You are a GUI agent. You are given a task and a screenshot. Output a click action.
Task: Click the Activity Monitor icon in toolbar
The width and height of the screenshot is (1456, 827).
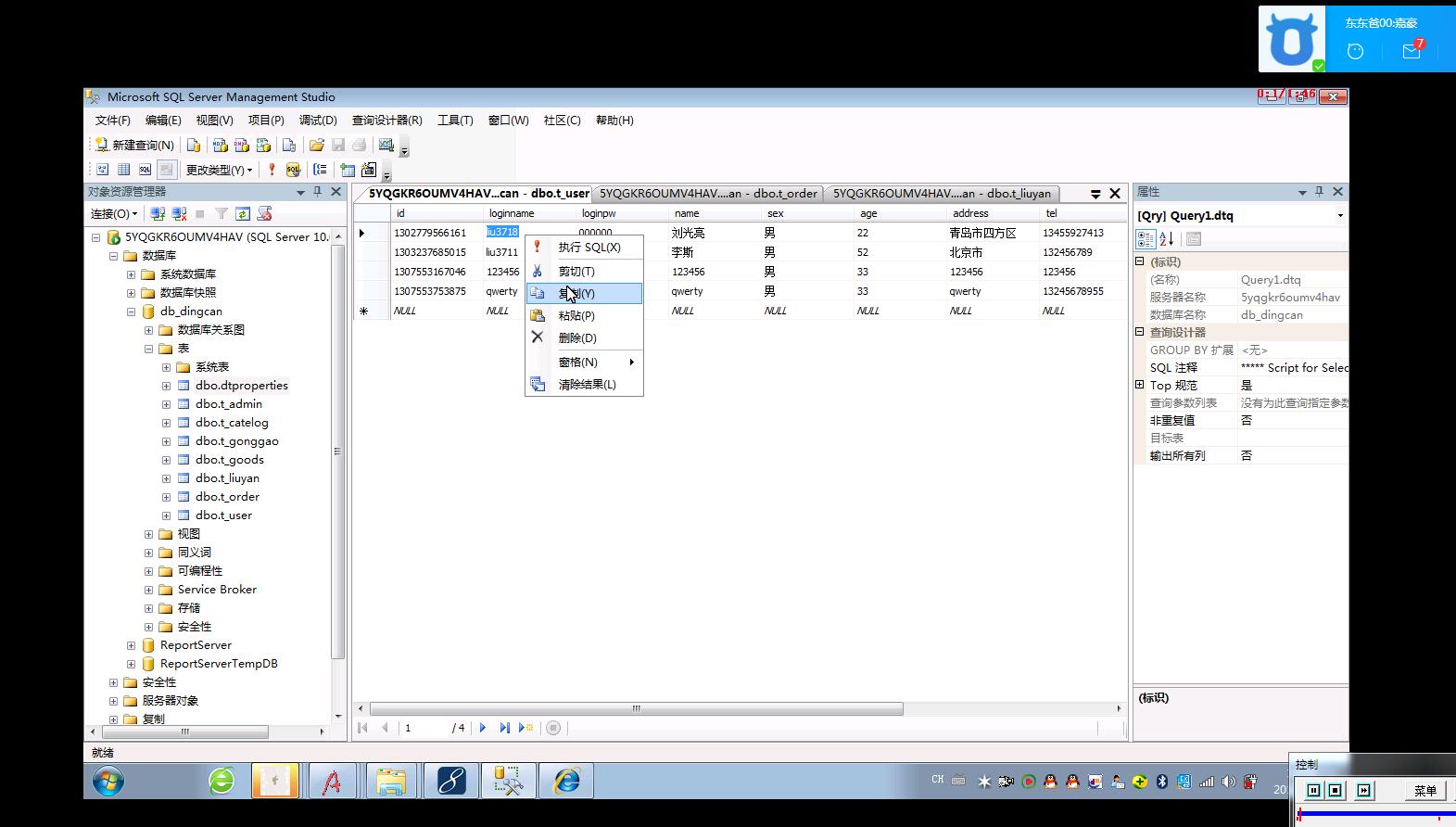(386, 145)
